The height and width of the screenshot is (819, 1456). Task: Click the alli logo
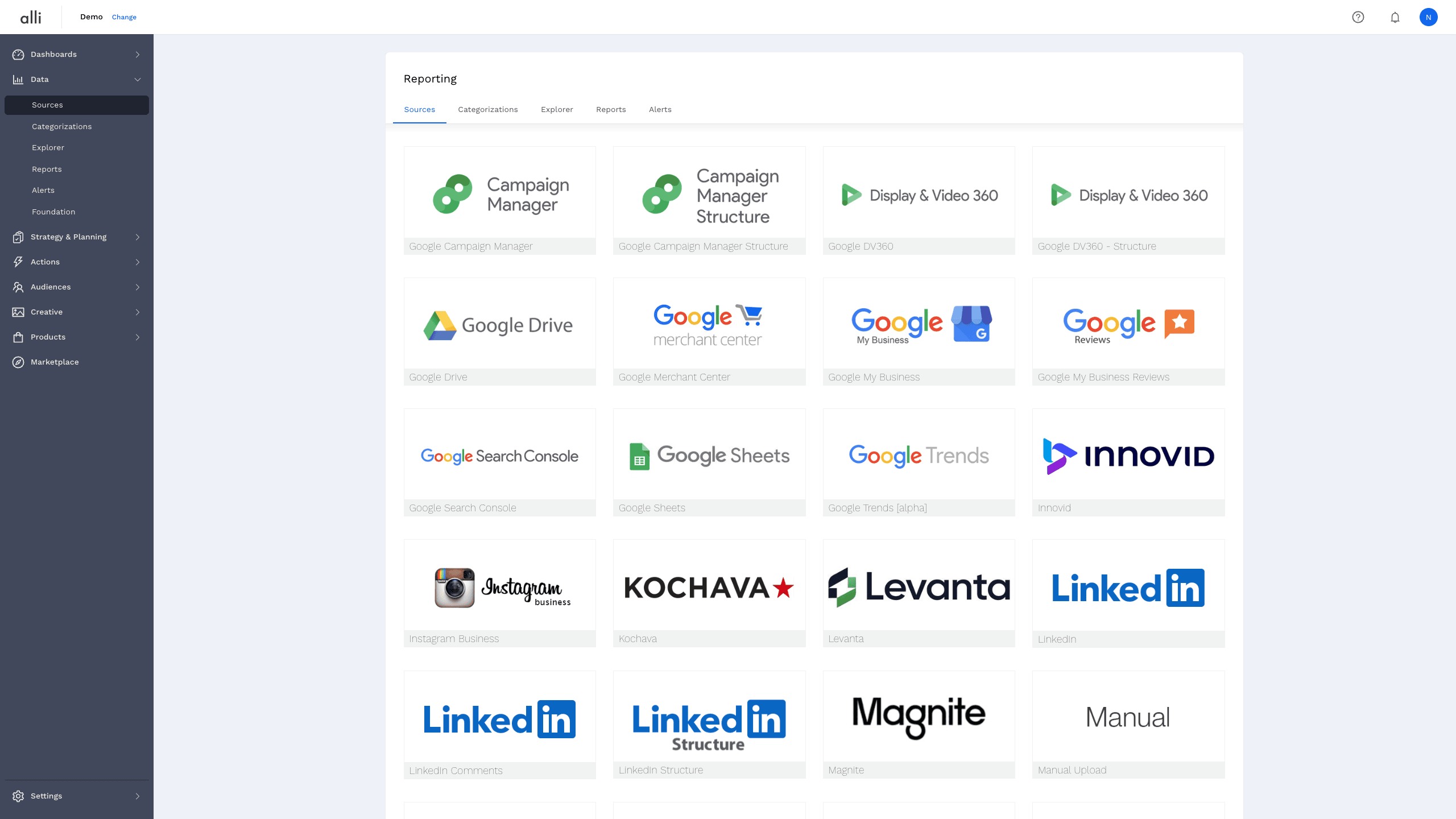pos(31,17)
